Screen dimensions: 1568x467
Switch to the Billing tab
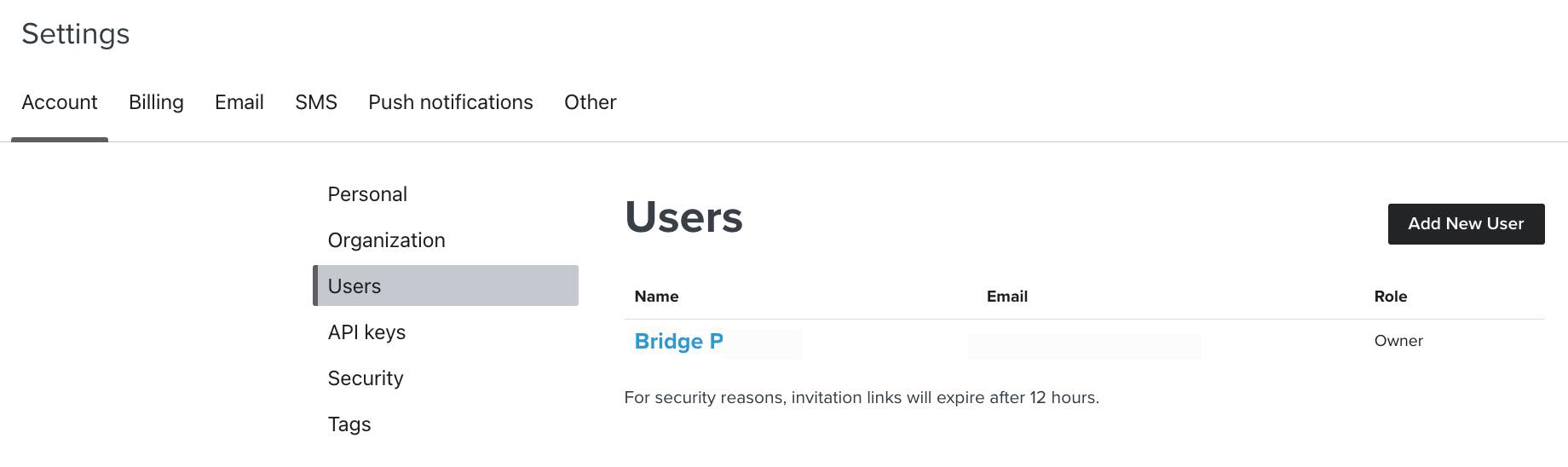(x=156, y=102)
